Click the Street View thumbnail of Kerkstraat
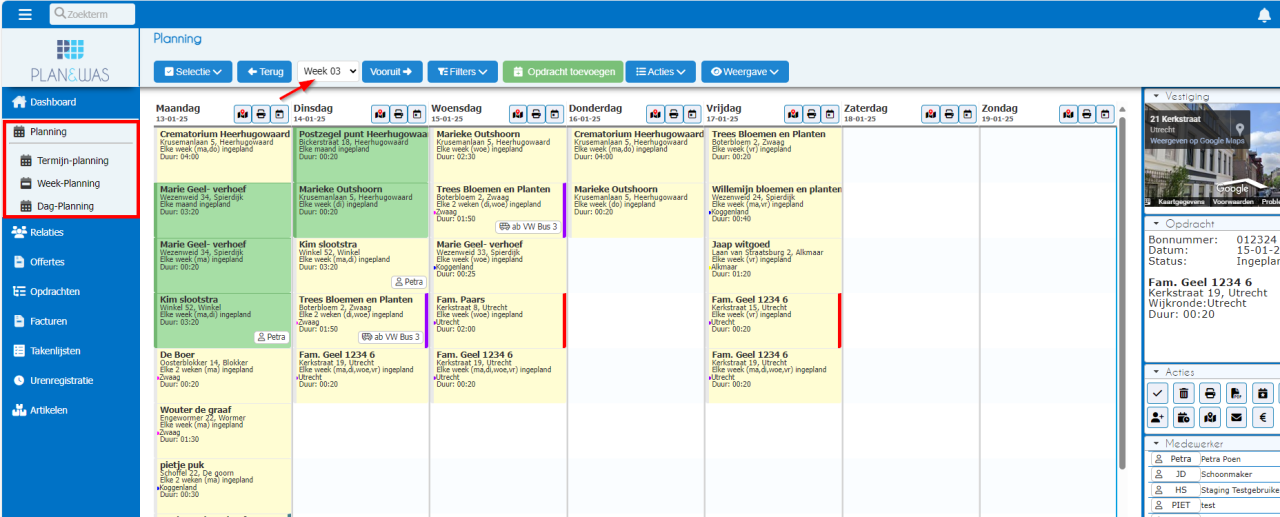This screenshot has height=517, width=1280. coord(1213,156)
